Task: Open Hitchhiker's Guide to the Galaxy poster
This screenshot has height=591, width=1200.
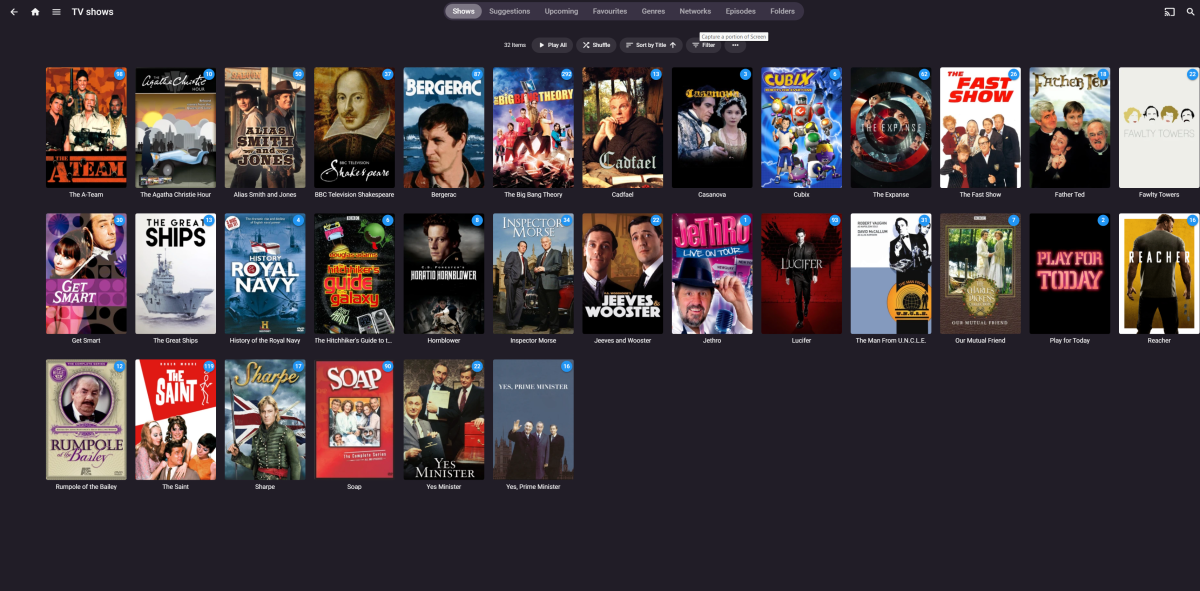Action: (354, 273)
